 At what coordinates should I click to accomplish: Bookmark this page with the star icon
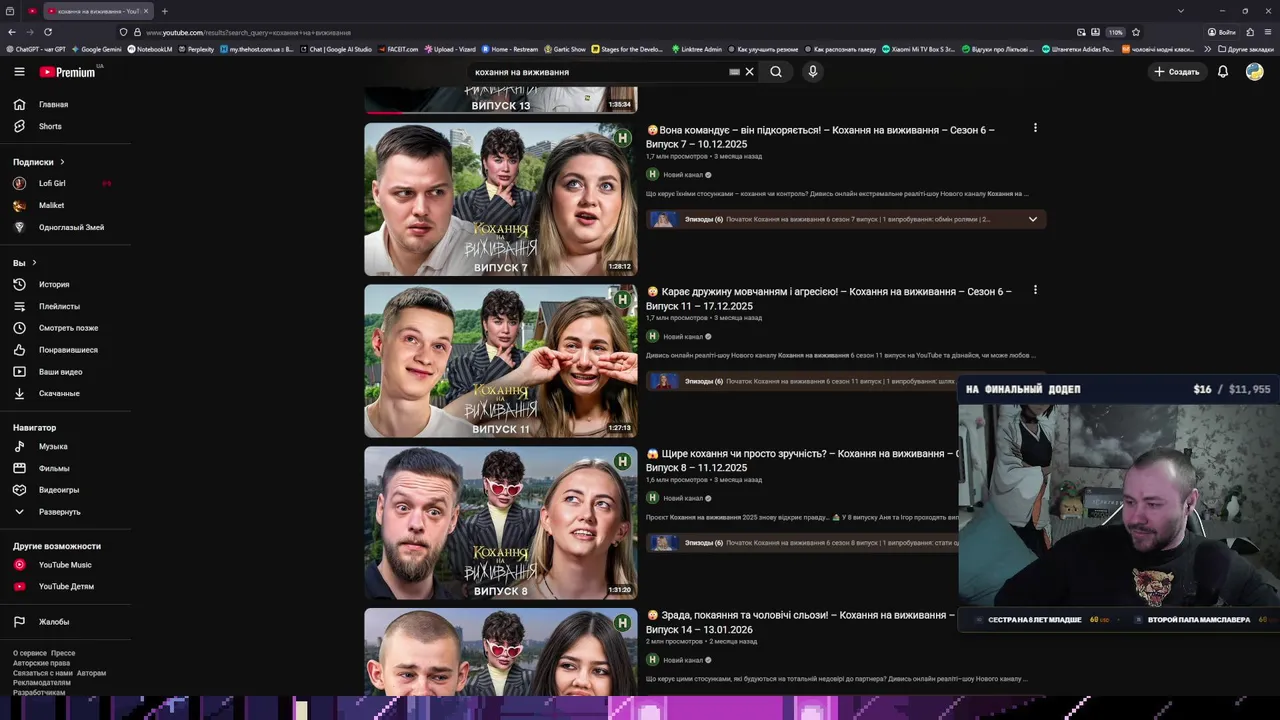coord(1136,32)
